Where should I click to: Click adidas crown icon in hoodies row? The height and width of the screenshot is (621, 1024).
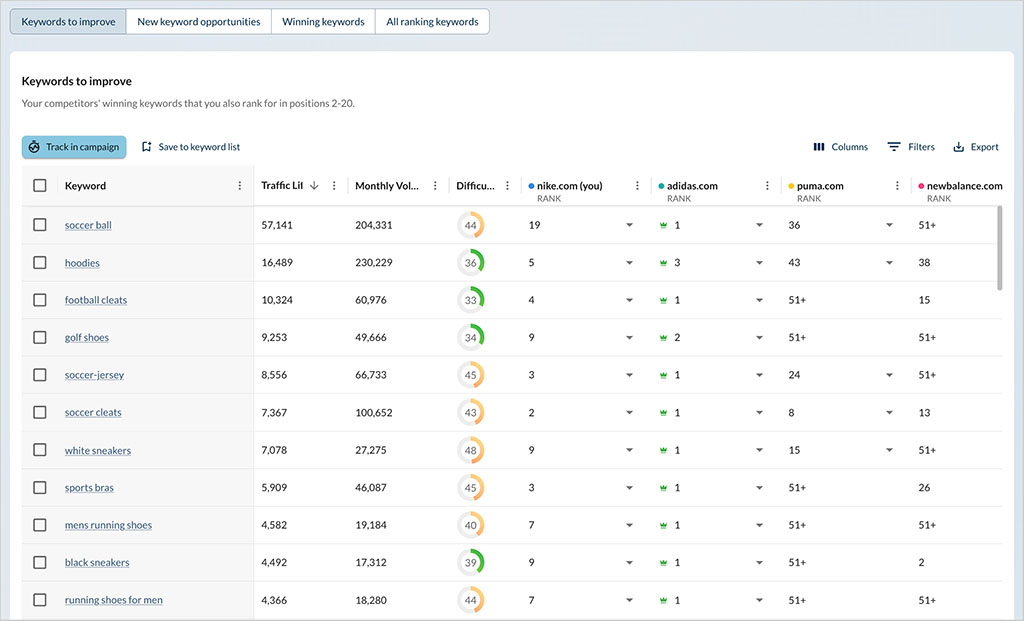(663, 263)
